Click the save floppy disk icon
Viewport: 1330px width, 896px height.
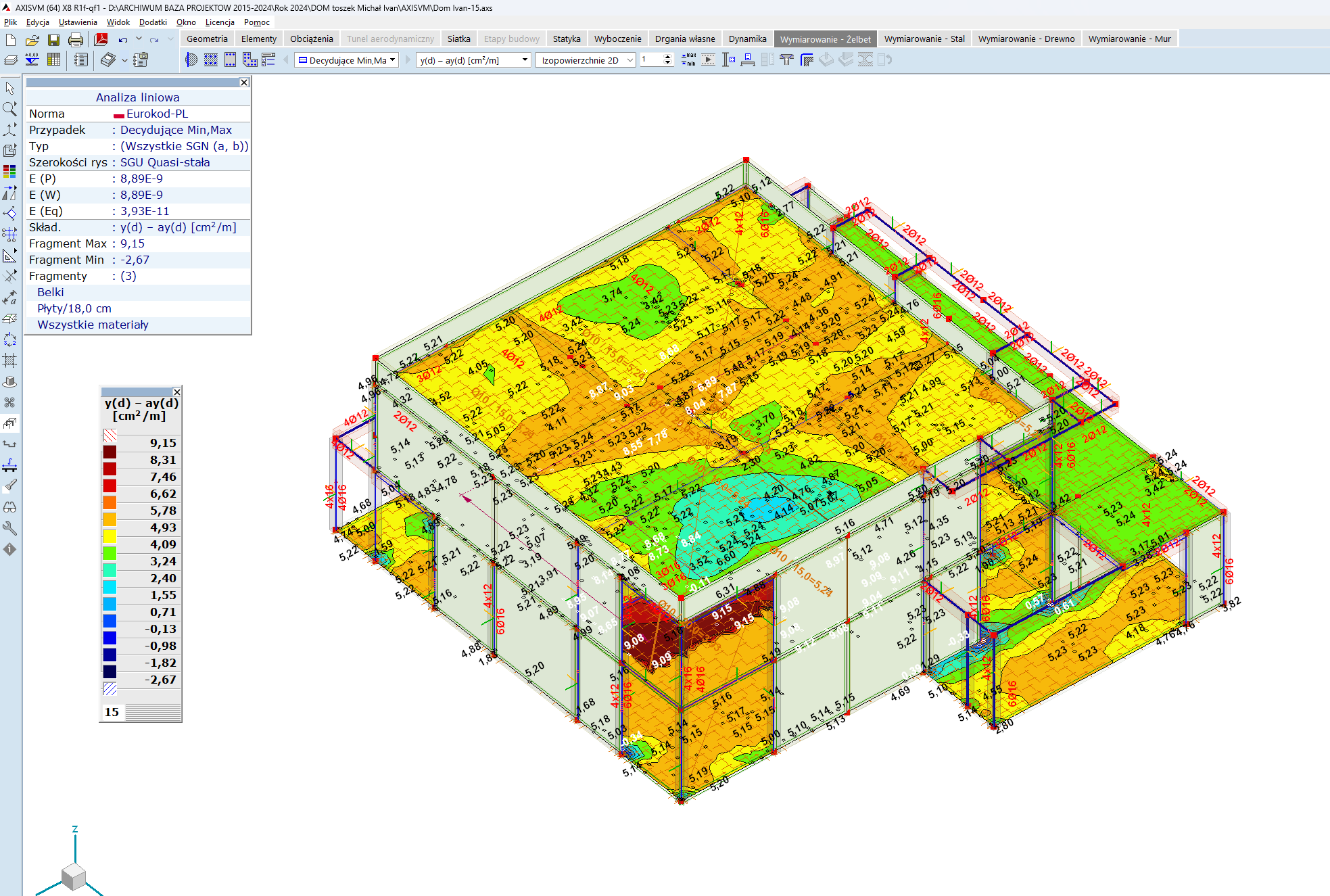(53, 39)
